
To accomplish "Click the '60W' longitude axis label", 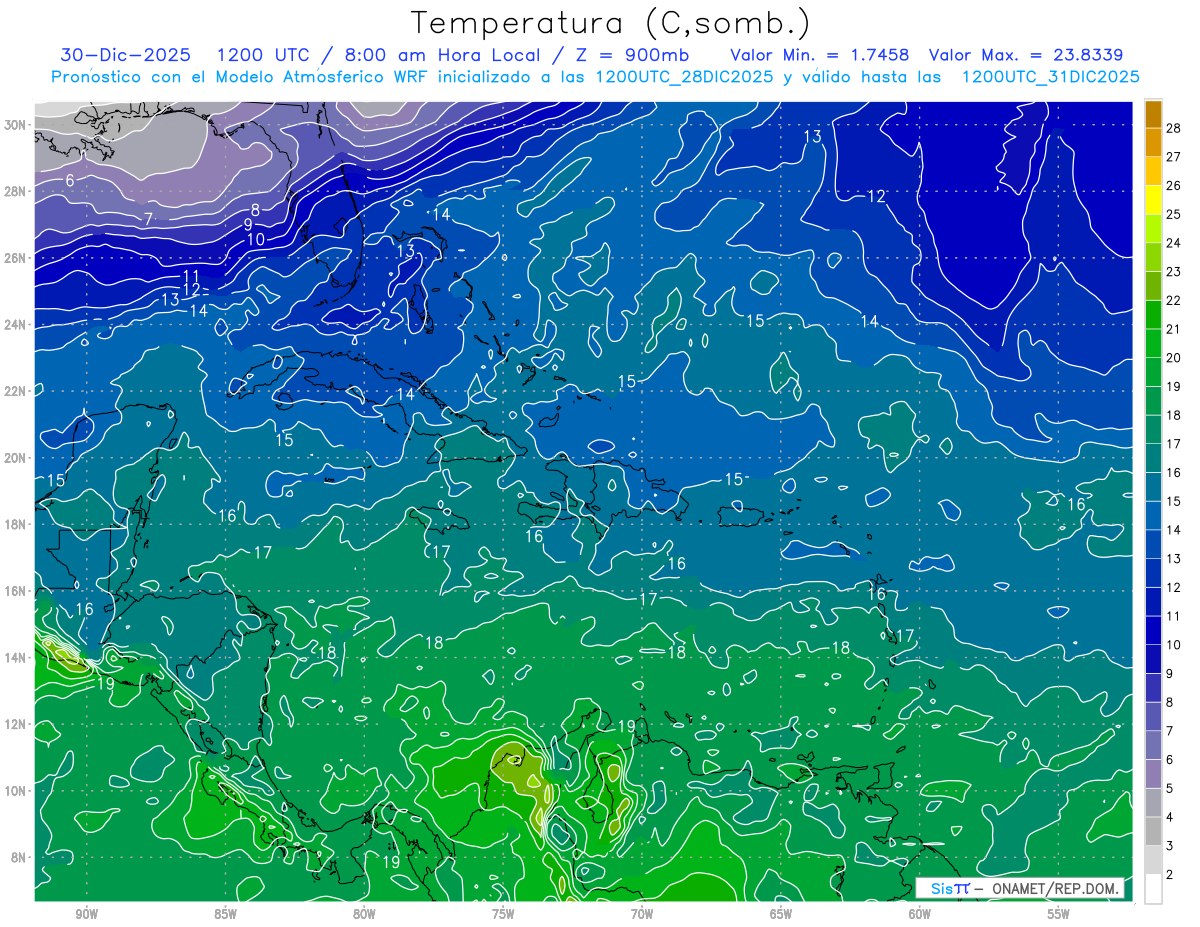I will tap(920, 914).
